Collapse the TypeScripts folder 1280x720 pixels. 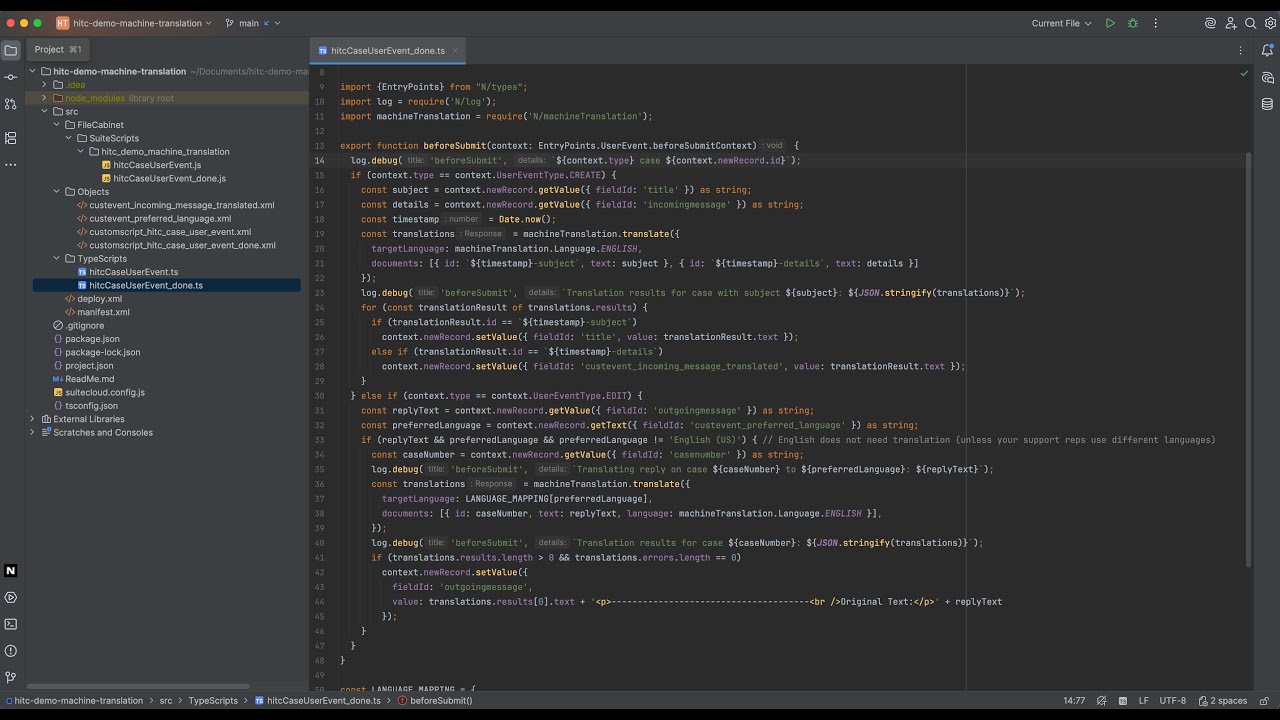click(x=56, y=258)
